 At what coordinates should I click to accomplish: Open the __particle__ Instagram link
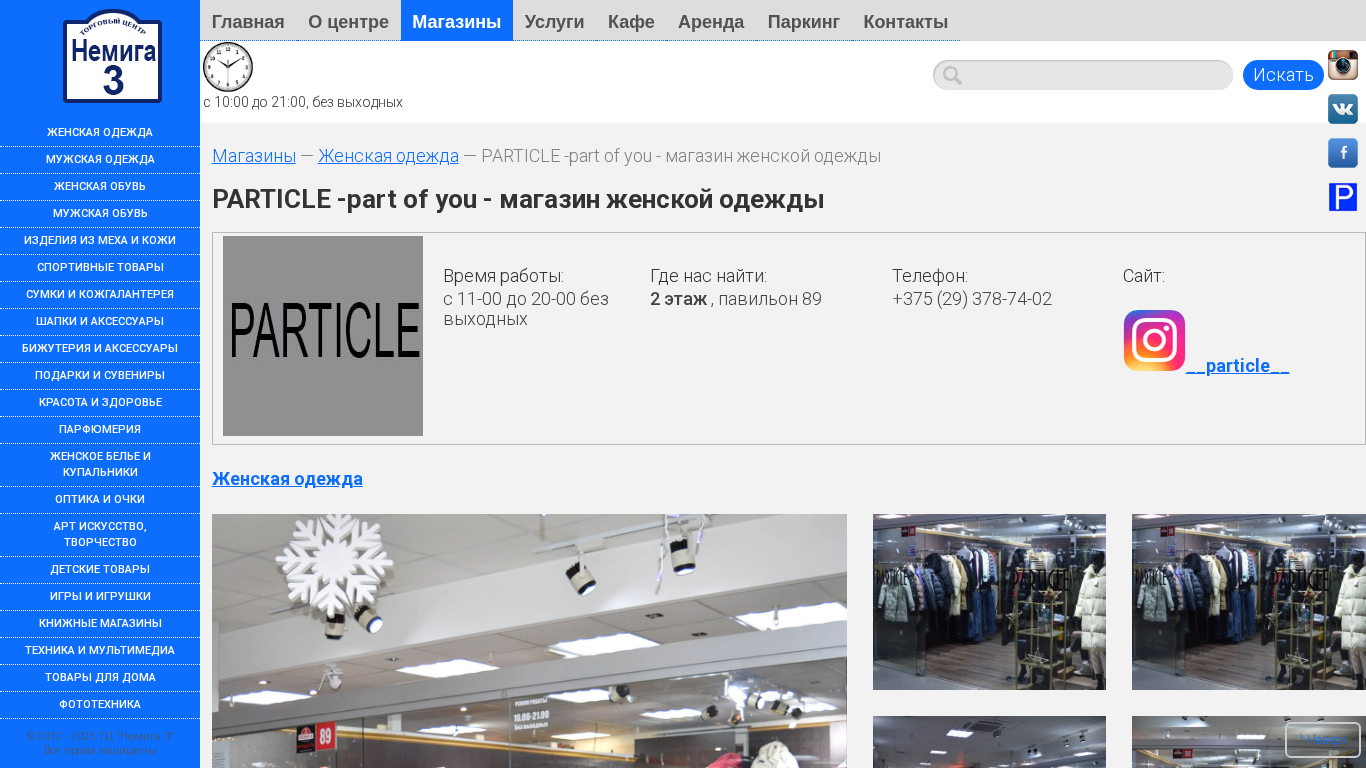point(1237,366)
